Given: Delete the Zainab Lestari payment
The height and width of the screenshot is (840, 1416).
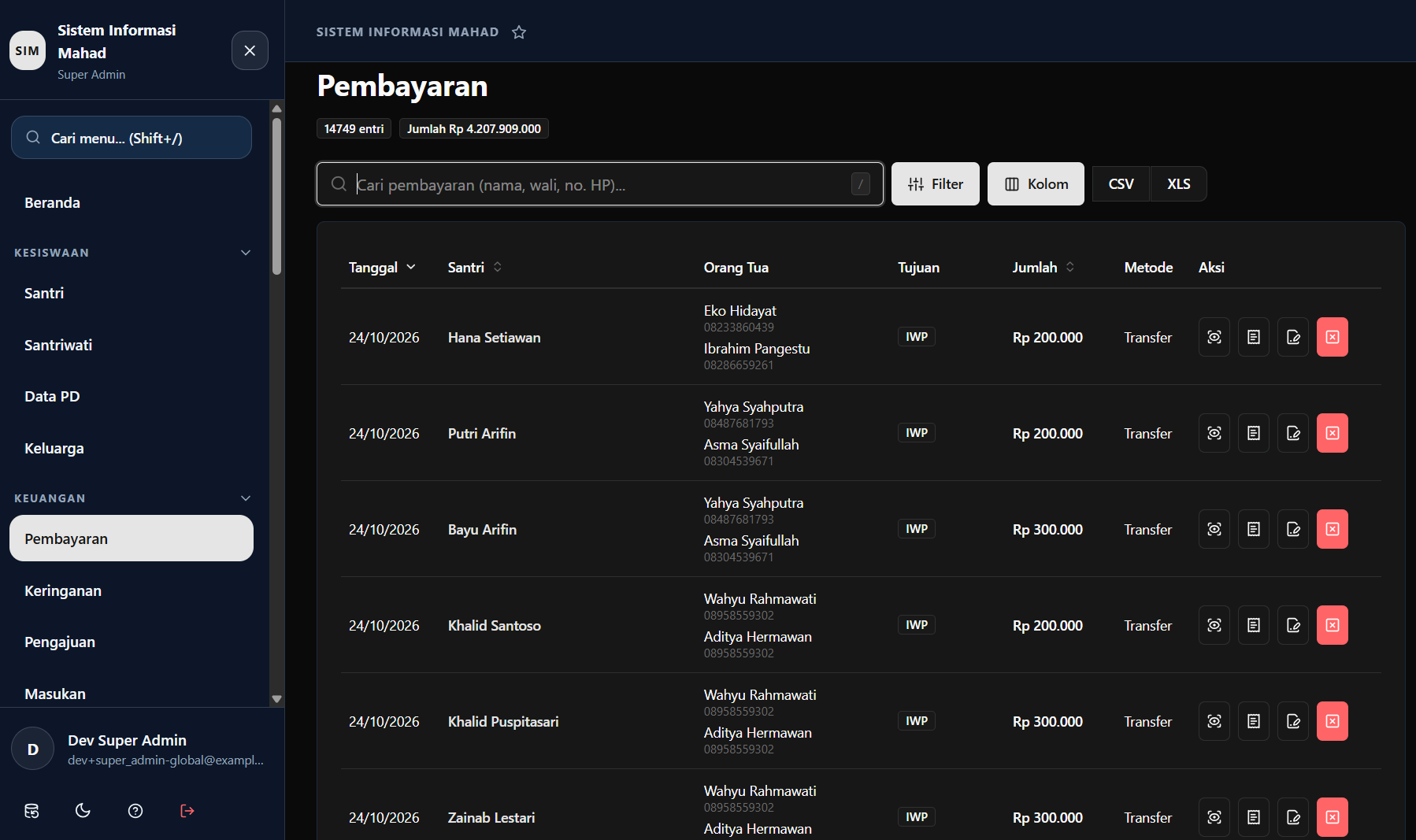Looking at the screenshot, I should click(x=1333, y=817).
